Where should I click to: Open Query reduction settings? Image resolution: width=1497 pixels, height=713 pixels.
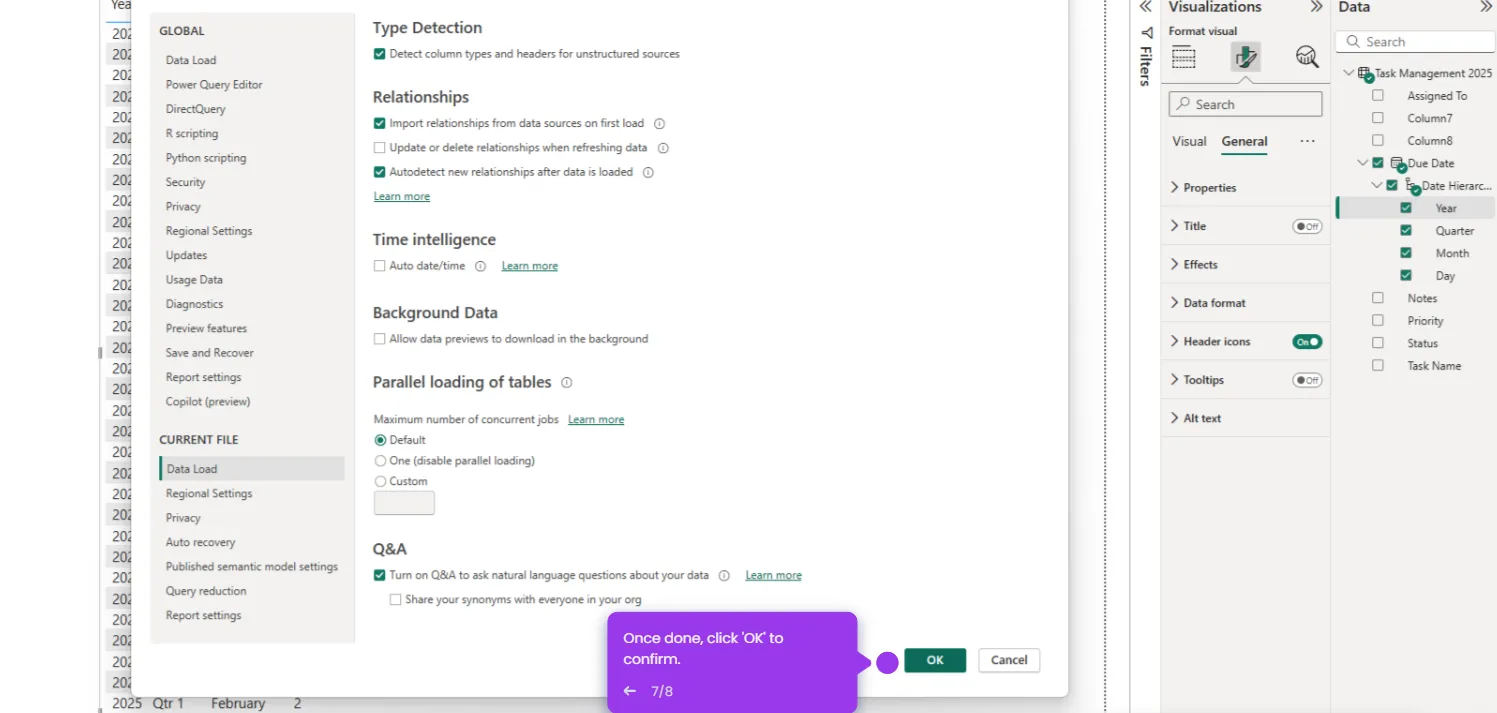click(206, 591)
